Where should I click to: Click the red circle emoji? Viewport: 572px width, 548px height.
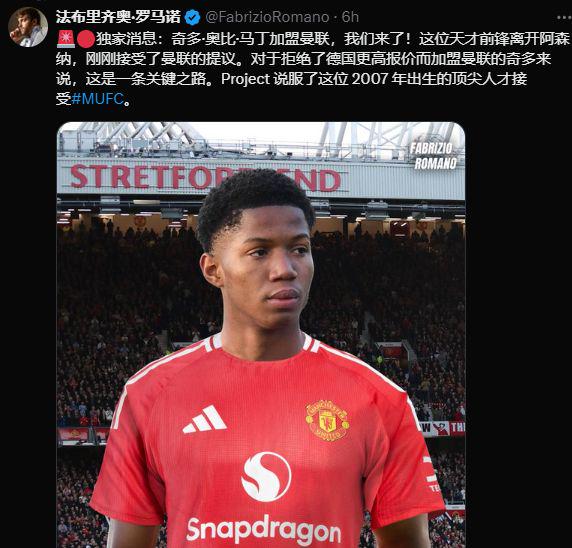pos(86,39)
